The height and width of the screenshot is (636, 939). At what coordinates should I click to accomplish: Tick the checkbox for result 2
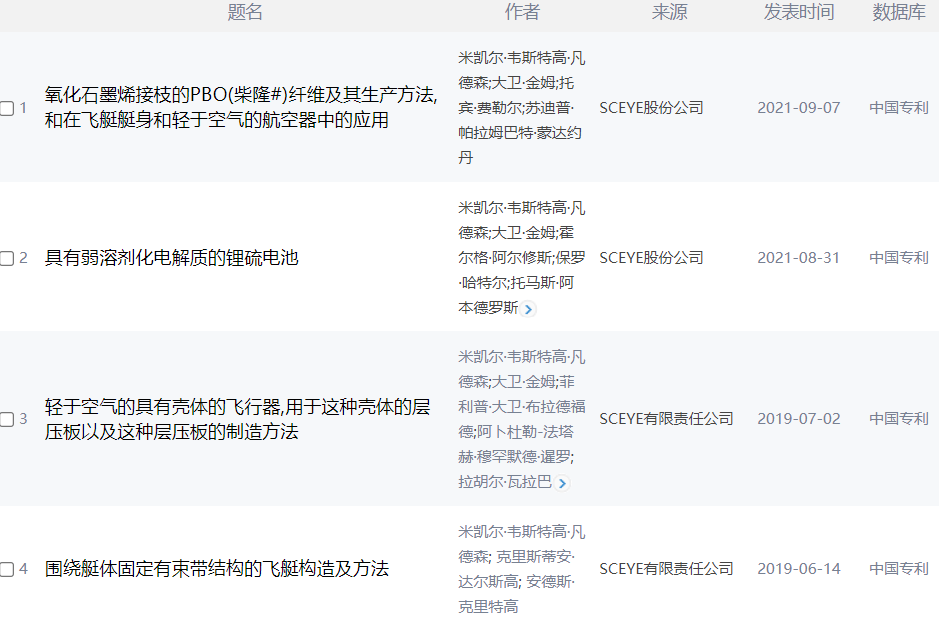coord(7,258)
